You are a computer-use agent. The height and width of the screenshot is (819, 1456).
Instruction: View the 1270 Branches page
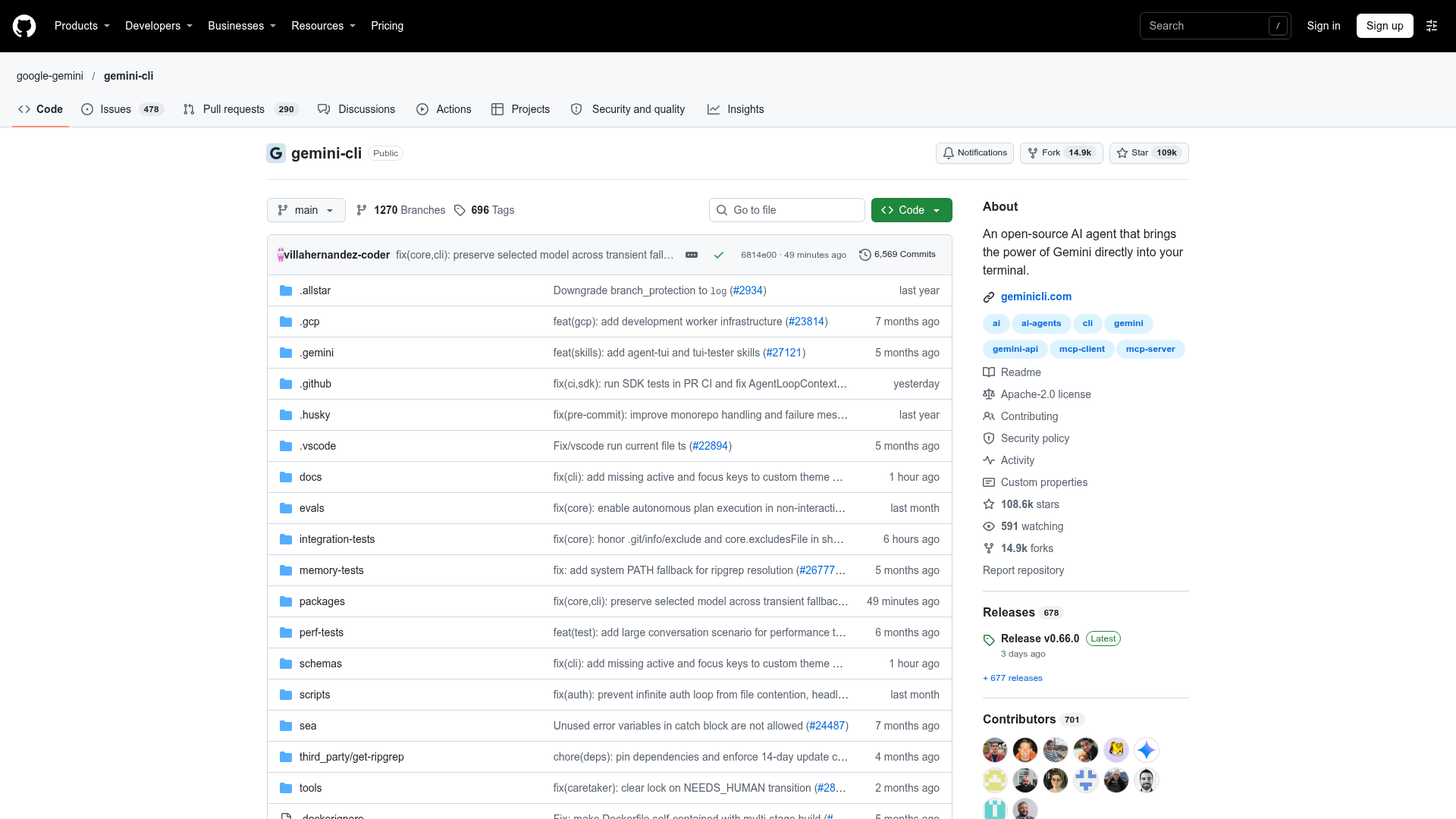[401, 210]
